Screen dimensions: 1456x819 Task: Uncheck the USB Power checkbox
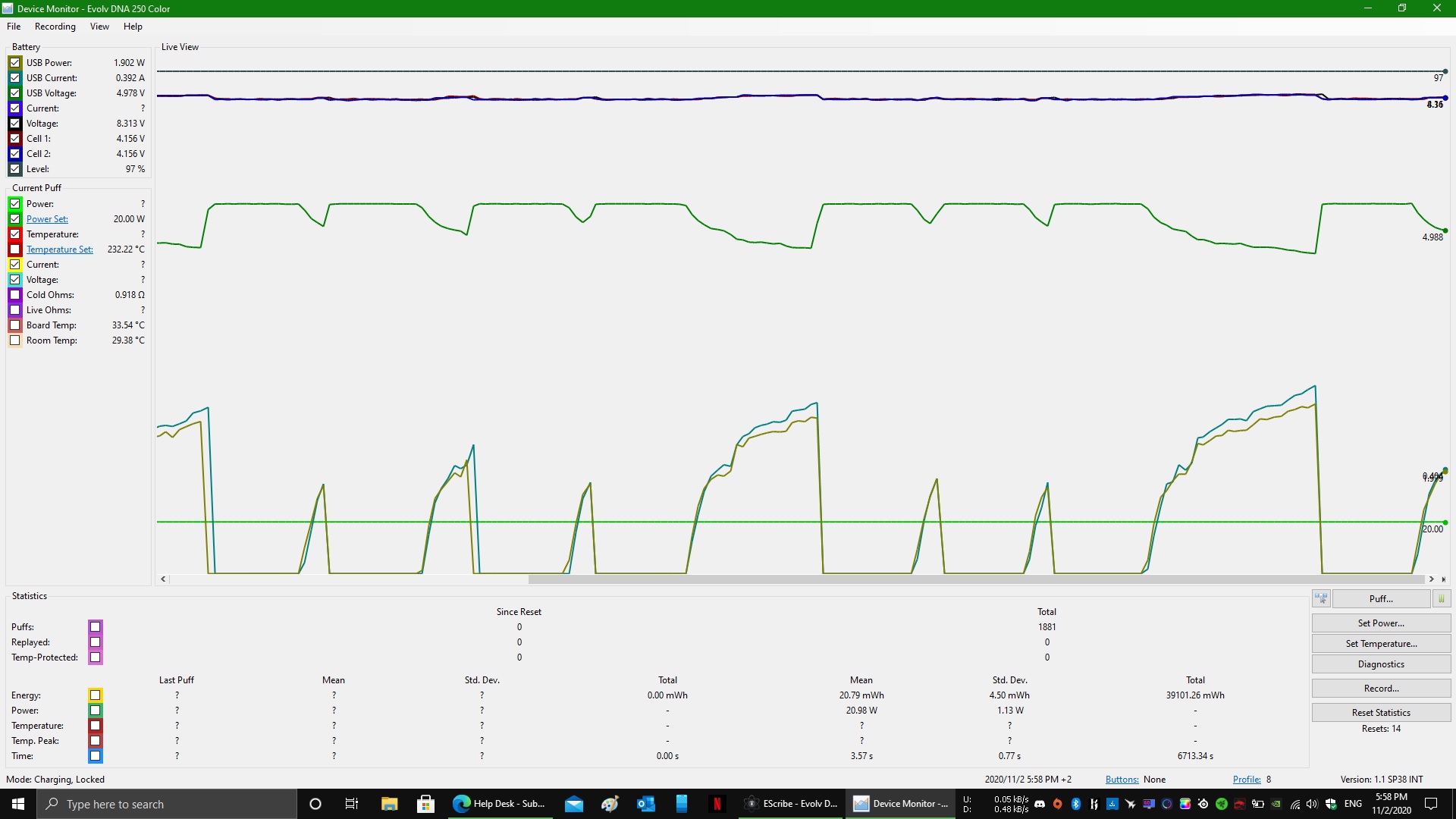[15, 63]
